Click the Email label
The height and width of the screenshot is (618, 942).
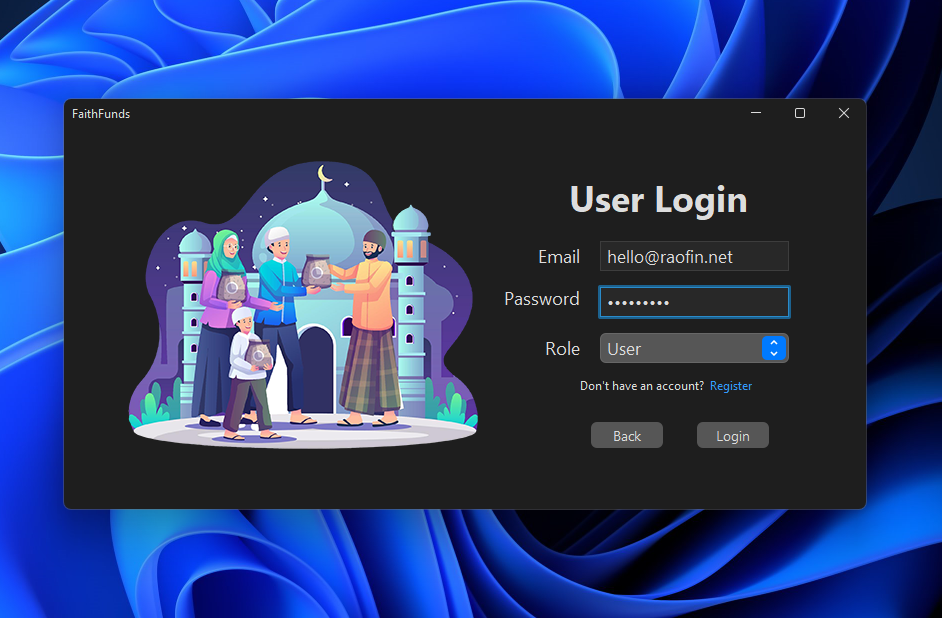558,257
